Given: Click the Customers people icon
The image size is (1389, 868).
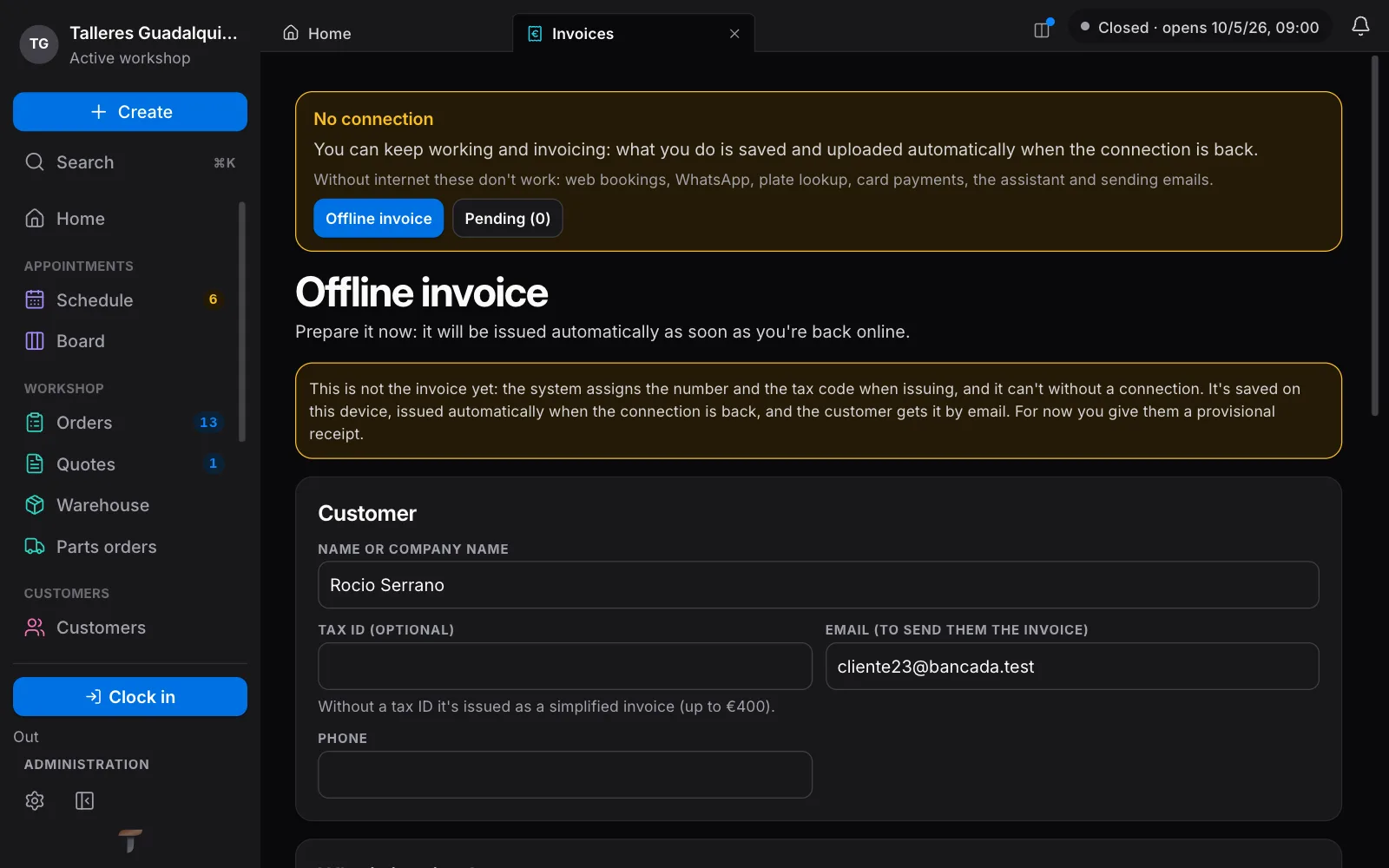Looking at the screenshot, I should tap(35, 628).
